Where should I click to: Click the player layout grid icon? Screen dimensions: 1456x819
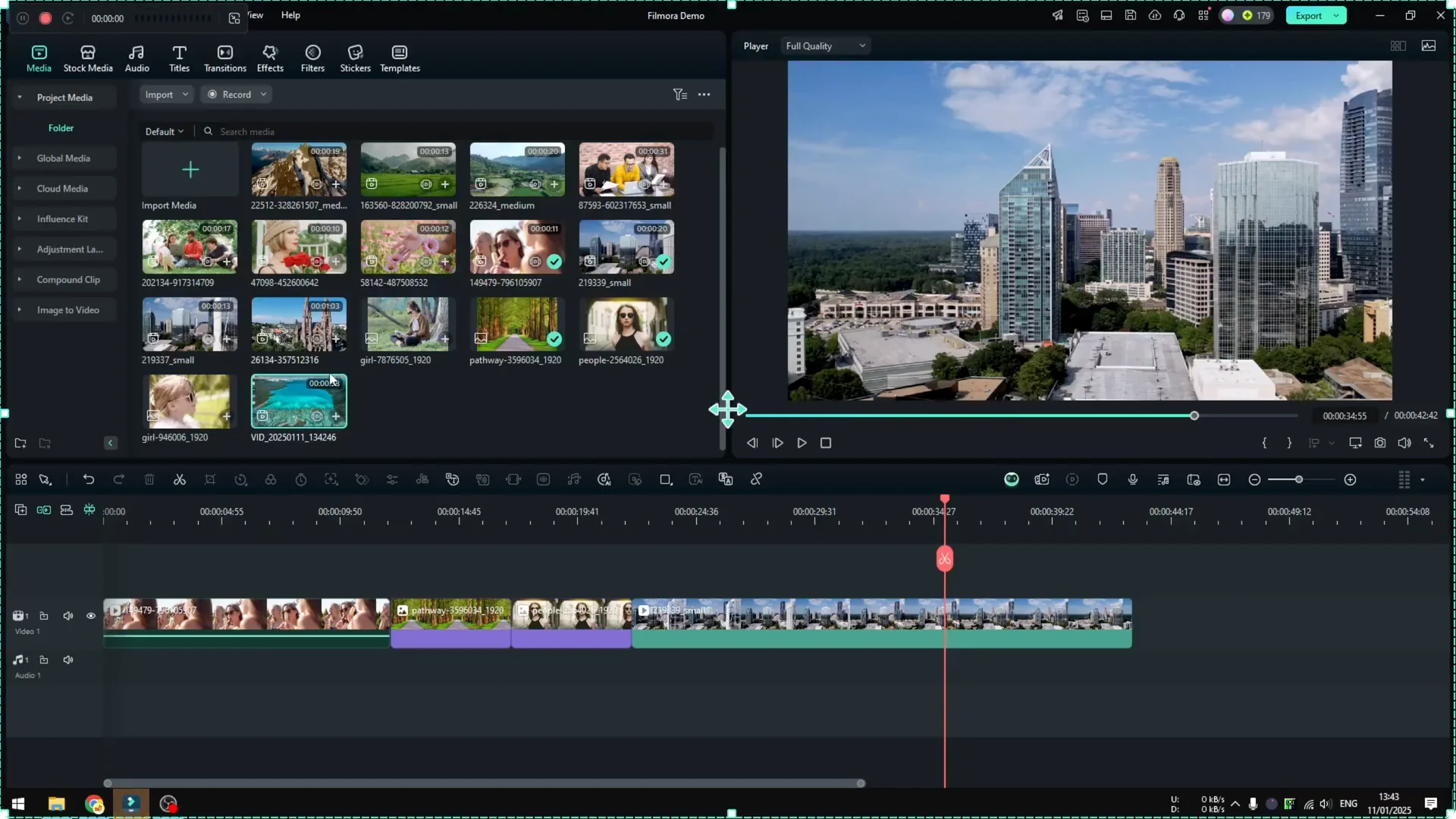tap(1398, 46)
